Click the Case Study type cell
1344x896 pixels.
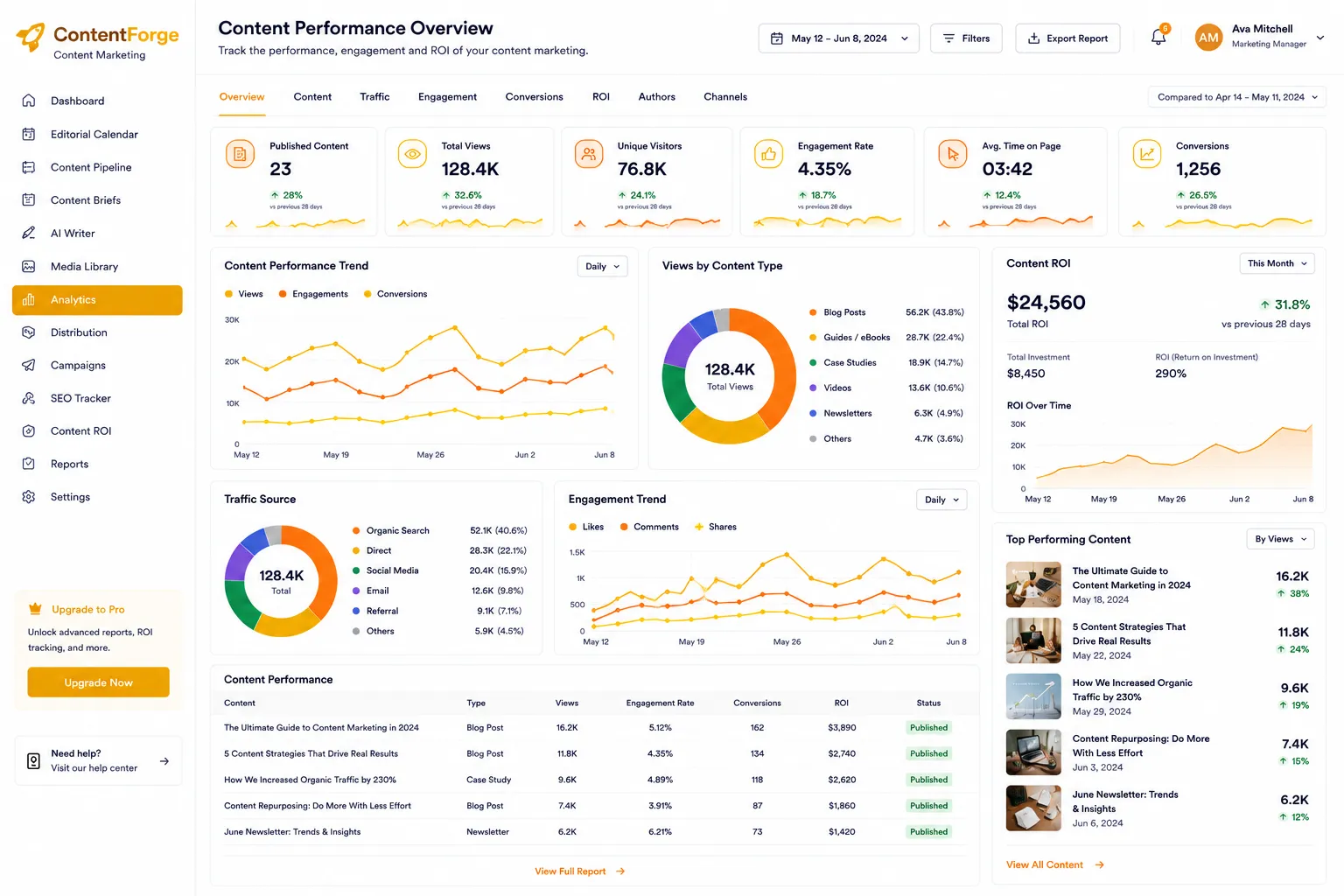(x=488, y=780)
